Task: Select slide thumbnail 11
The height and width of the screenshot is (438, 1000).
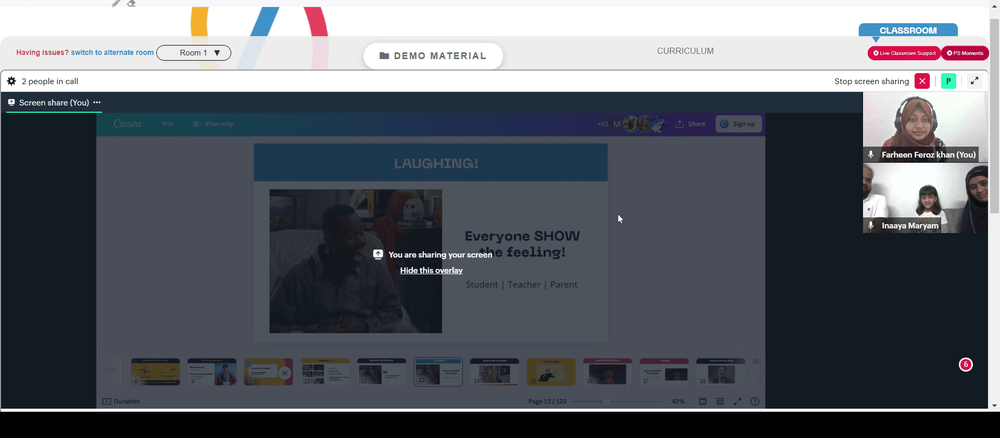Action: click(x=325, y=372)
